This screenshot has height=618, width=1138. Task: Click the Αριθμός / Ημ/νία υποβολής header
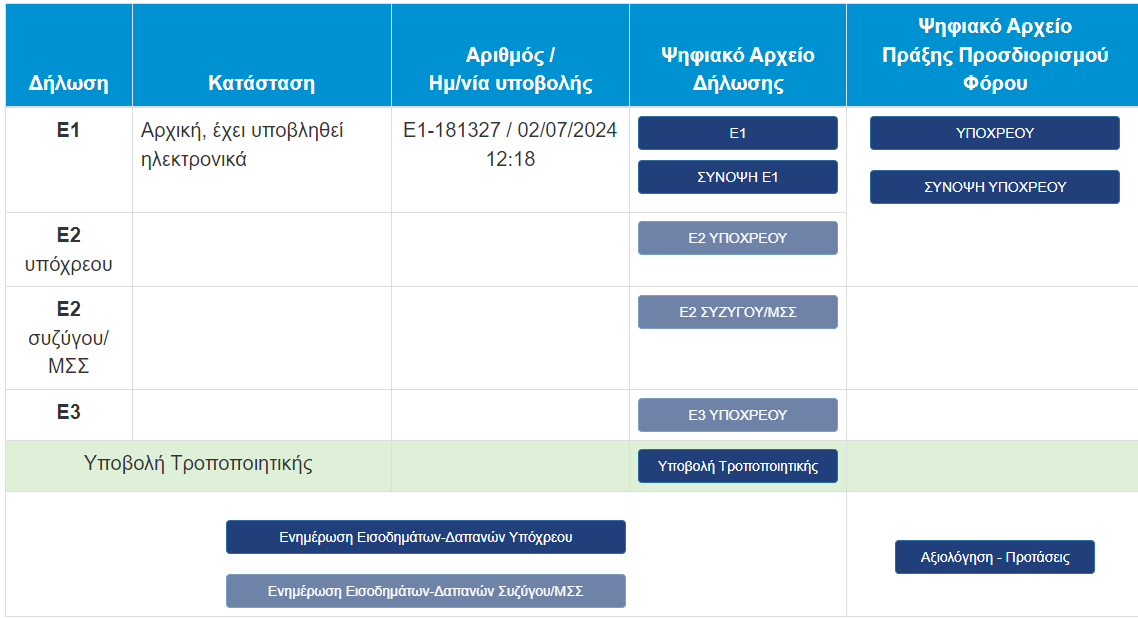tap(510, 69)
